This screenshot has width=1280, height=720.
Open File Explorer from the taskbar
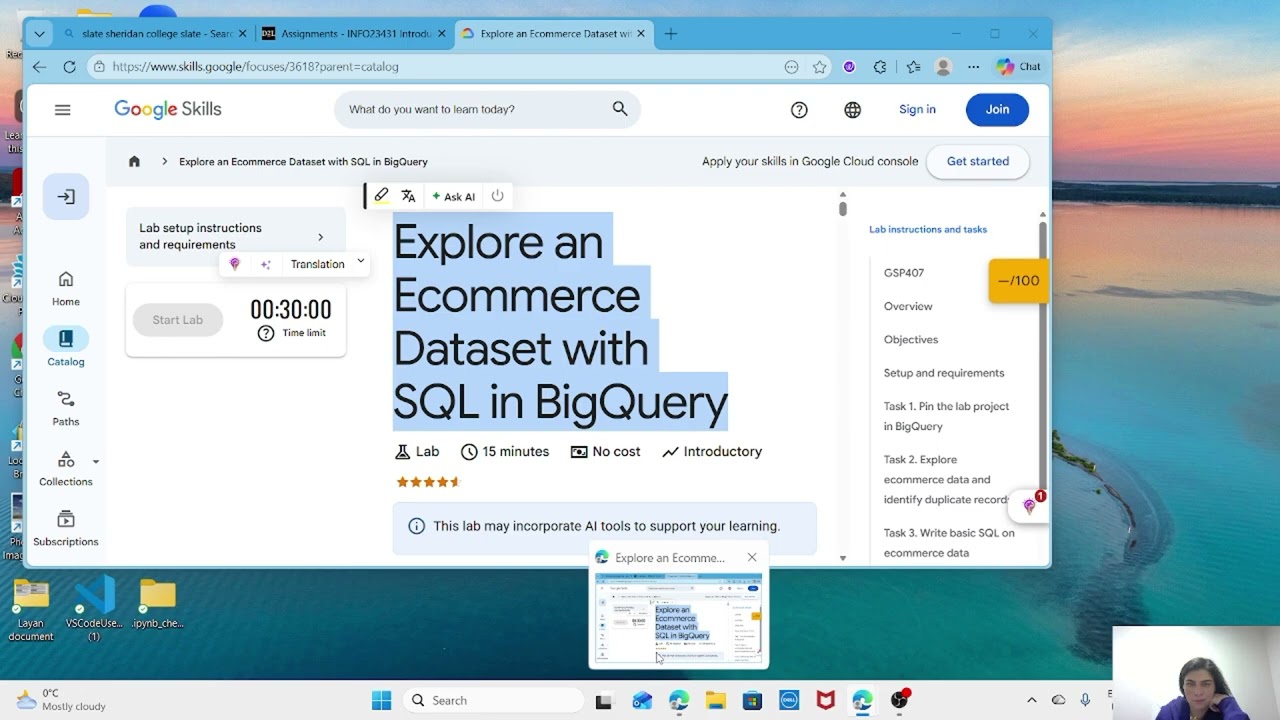716,701
